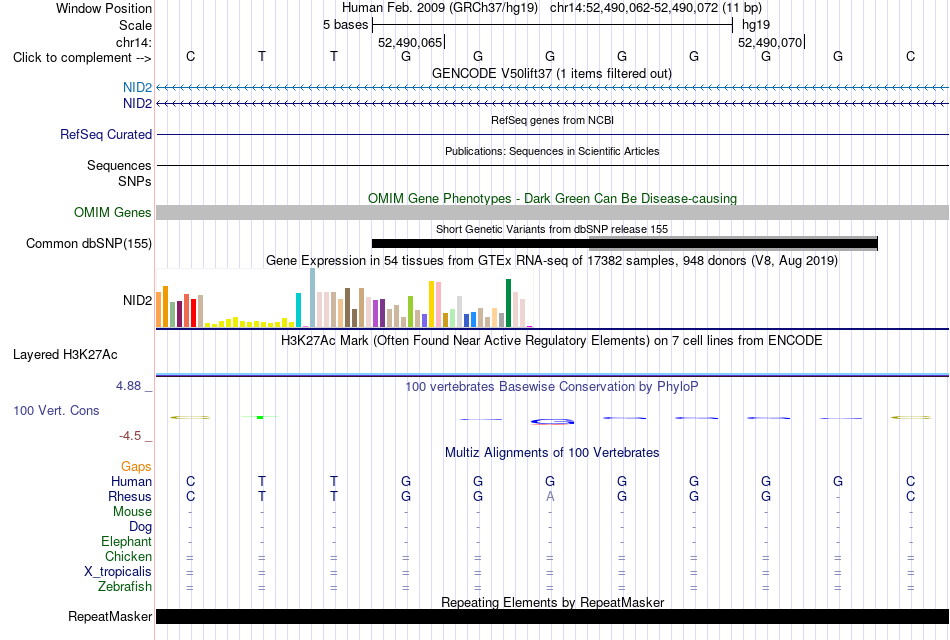Open 'Publications: Sequences in Scientific Articles' track title
This screenshot has width=950, height=640.
click(x=552, y=151)
